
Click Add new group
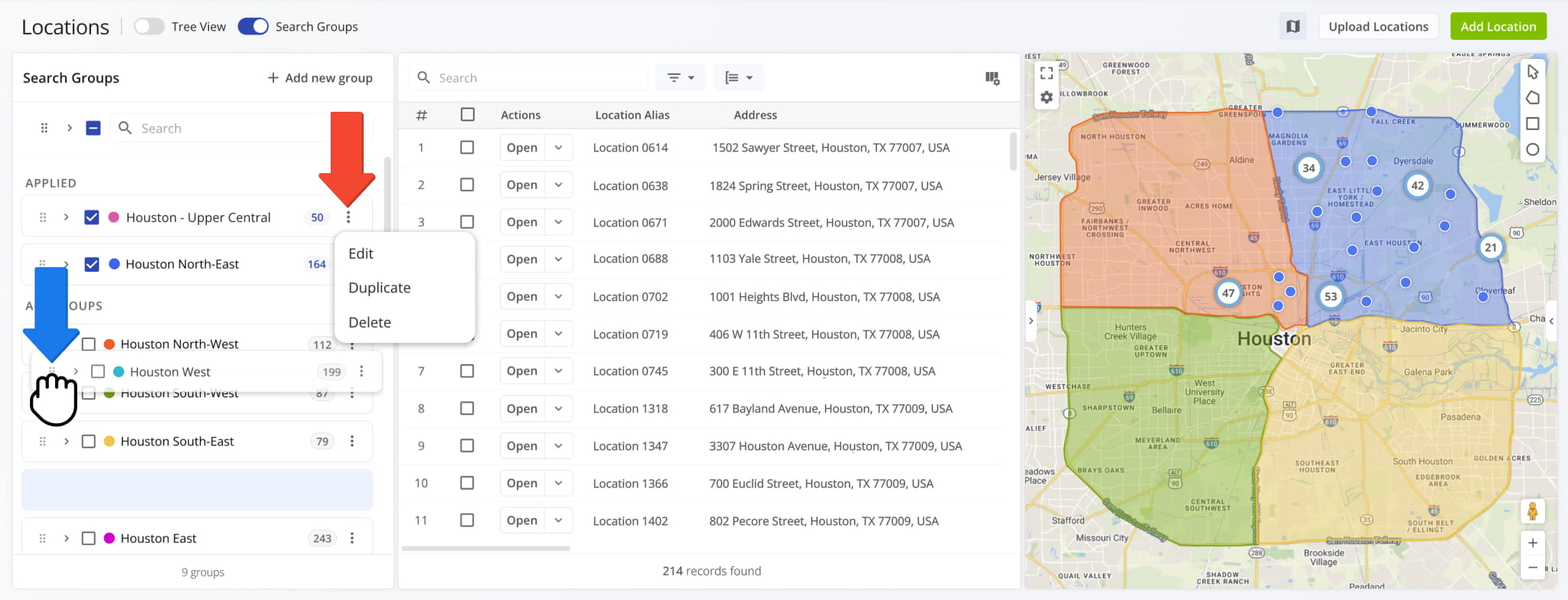[320, 78]
